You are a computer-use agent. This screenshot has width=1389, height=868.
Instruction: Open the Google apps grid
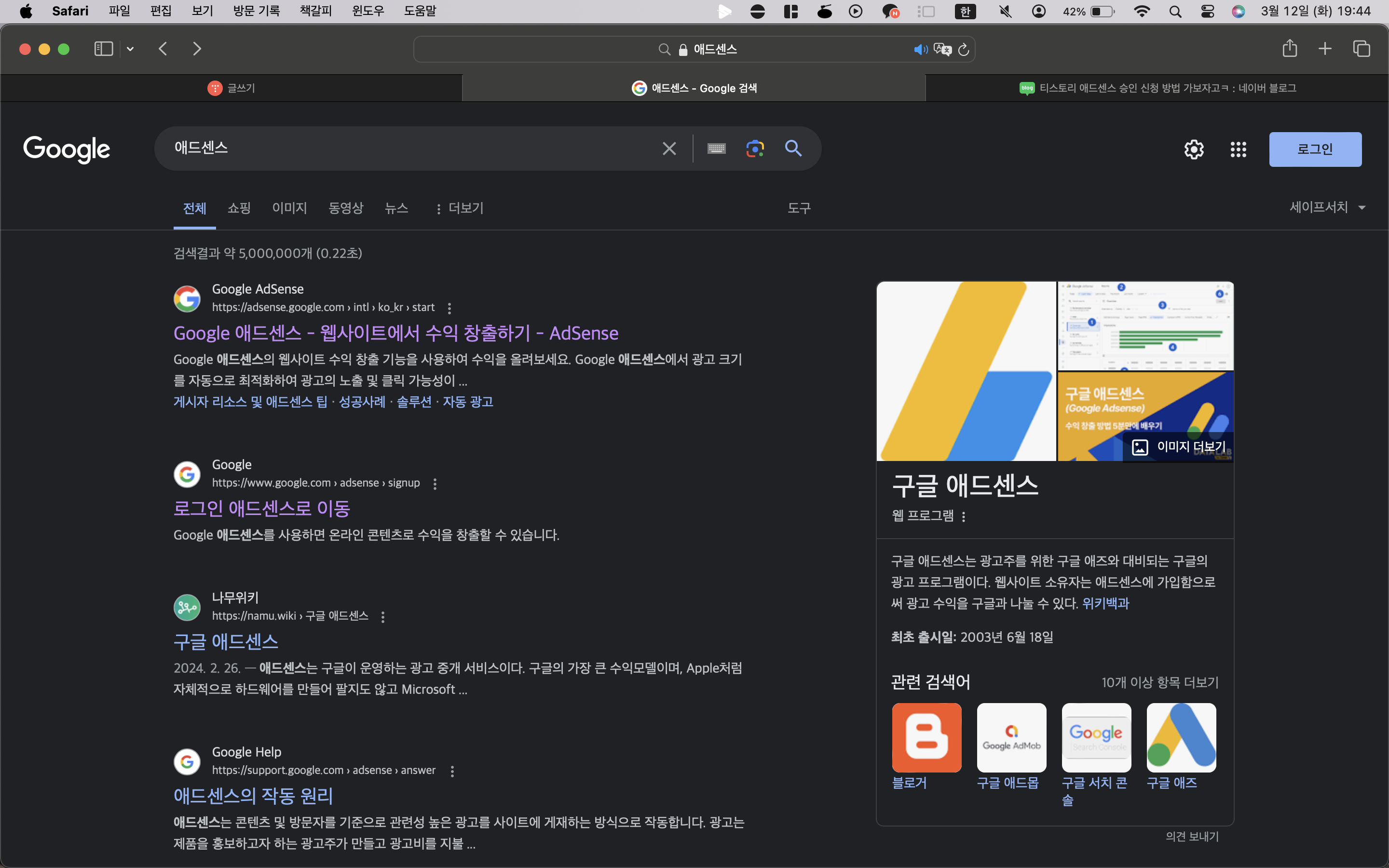point(1238,149)
